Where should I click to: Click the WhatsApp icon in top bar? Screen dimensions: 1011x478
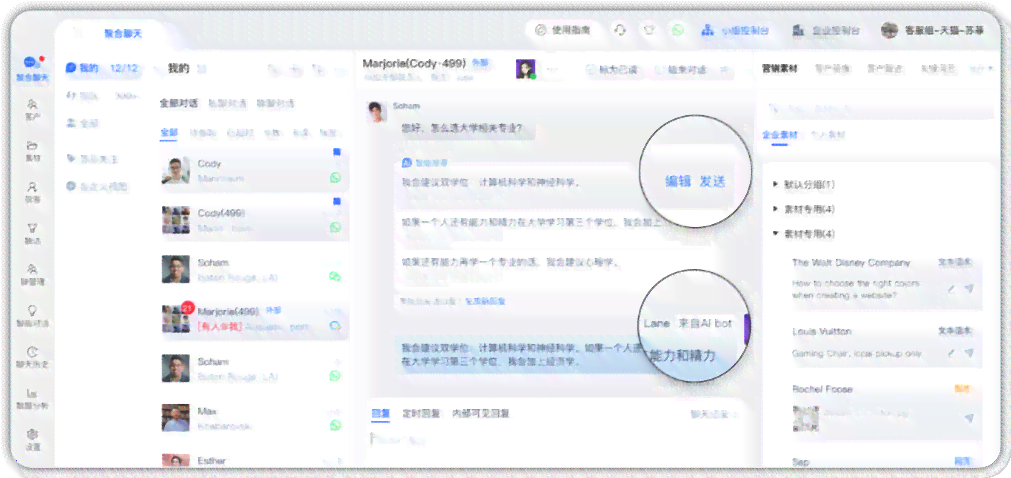coord(677,30)
